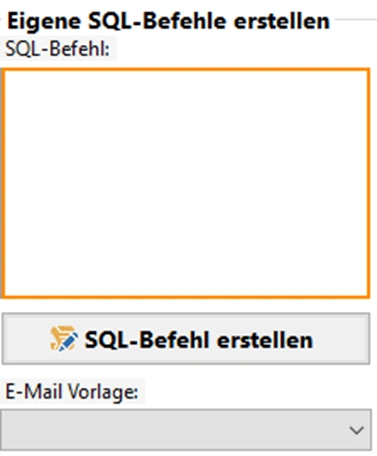Select the 'SQL-Befehl:' label
Screen dimensions: 377x456
[58, 49]
